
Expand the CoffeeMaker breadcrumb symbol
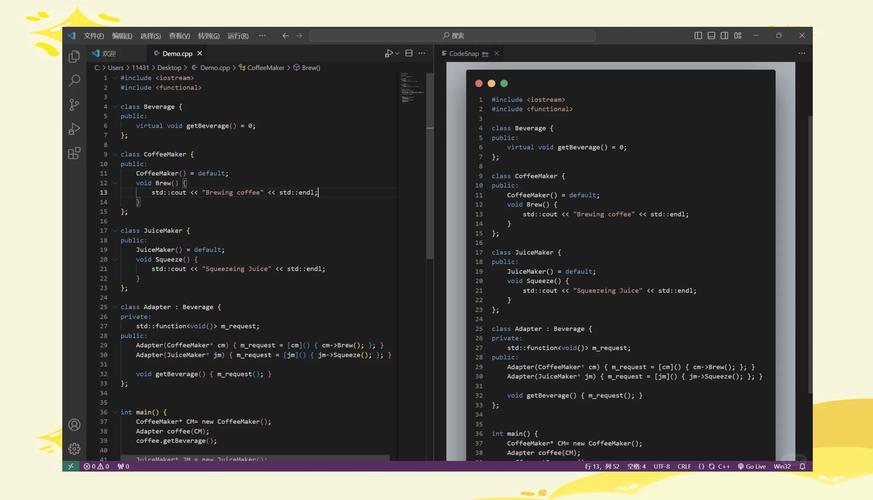click(x=266, y=68)
